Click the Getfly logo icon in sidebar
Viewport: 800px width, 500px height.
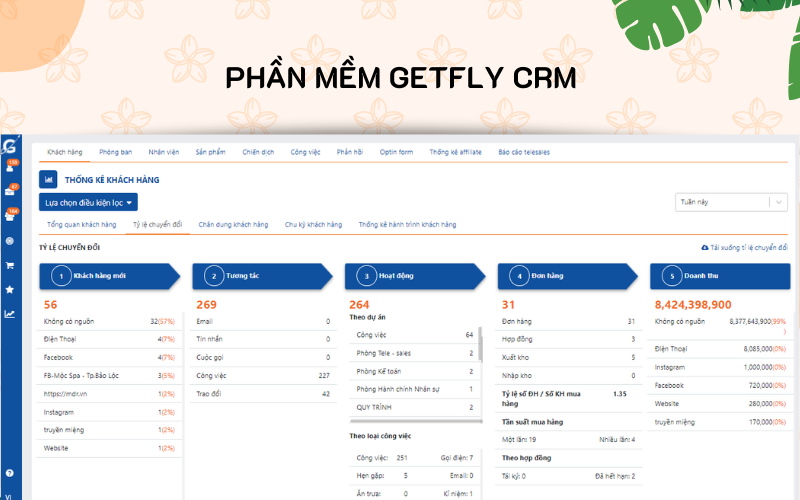coord(9,146)
